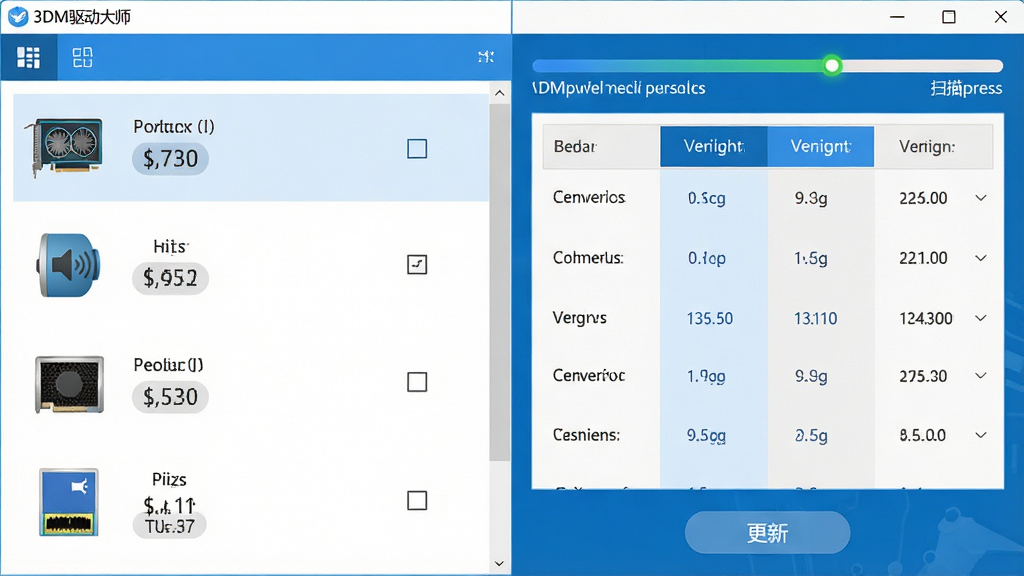Click the 更新 update button
Viewport: 1024px width, 576px height.
pyautogui.click(x=767, y=533)
